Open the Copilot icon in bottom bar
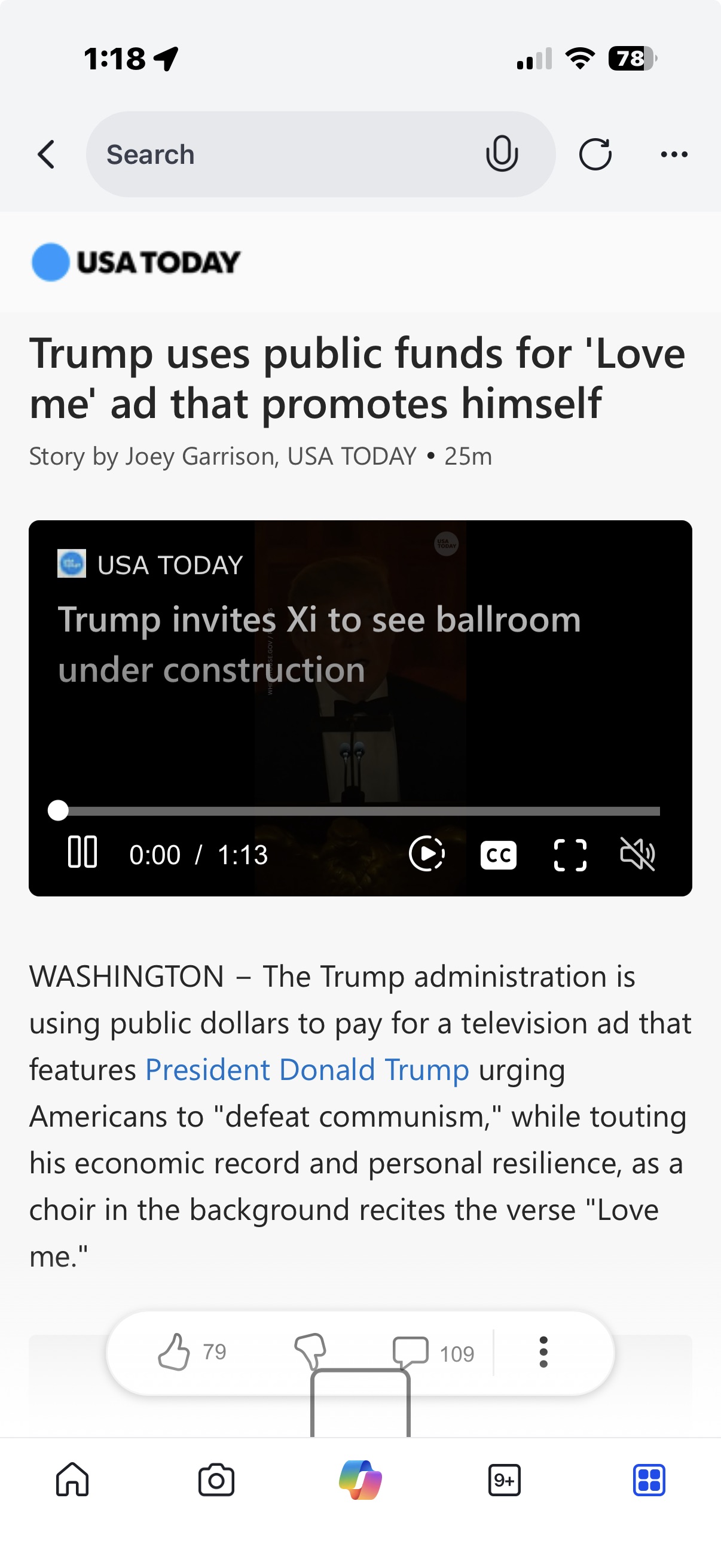The height and width of the screenshot is (1568, 721). pyautogui.click(x=360, y=1479)
